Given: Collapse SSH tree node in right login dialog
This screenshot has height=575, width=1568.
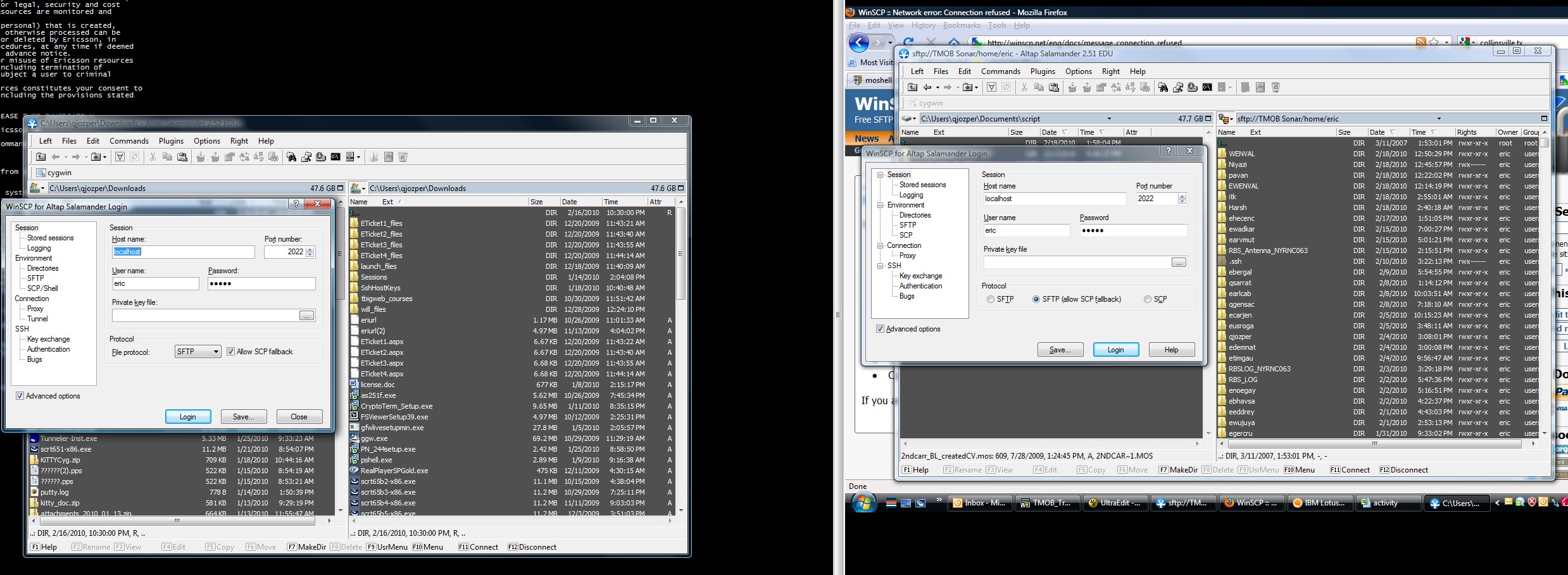Looking at the screenshot, I should (x=880, y=266).
